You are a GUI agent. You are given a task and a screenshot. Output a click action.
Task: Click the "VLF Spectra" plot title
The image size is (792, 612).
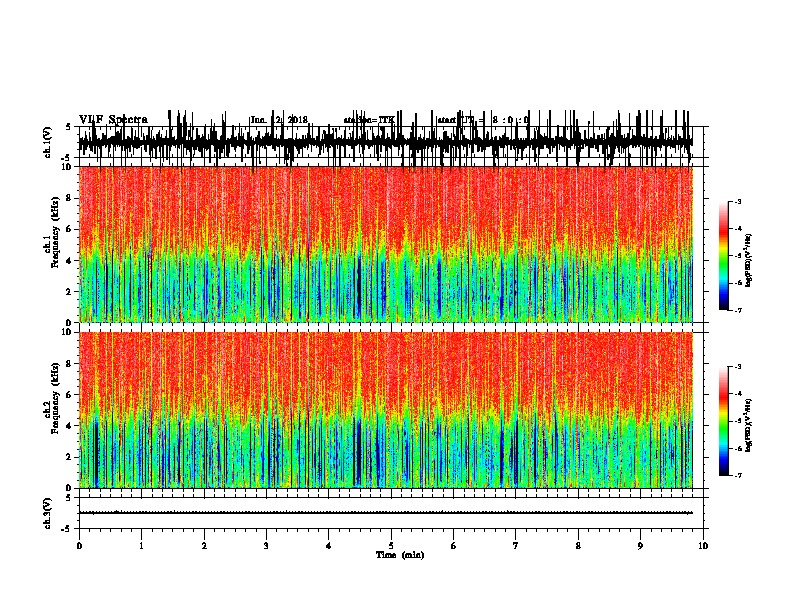114,119
